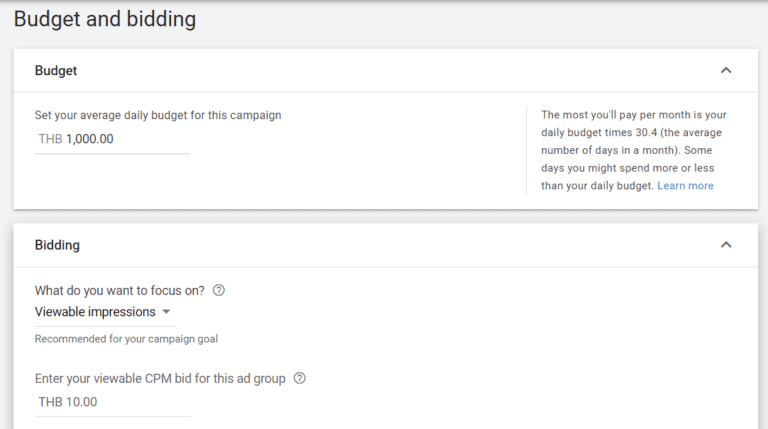Collapse the Bidding section using its chevron
The width and height of the screenshot is (768, 429).
pos(726,245)
